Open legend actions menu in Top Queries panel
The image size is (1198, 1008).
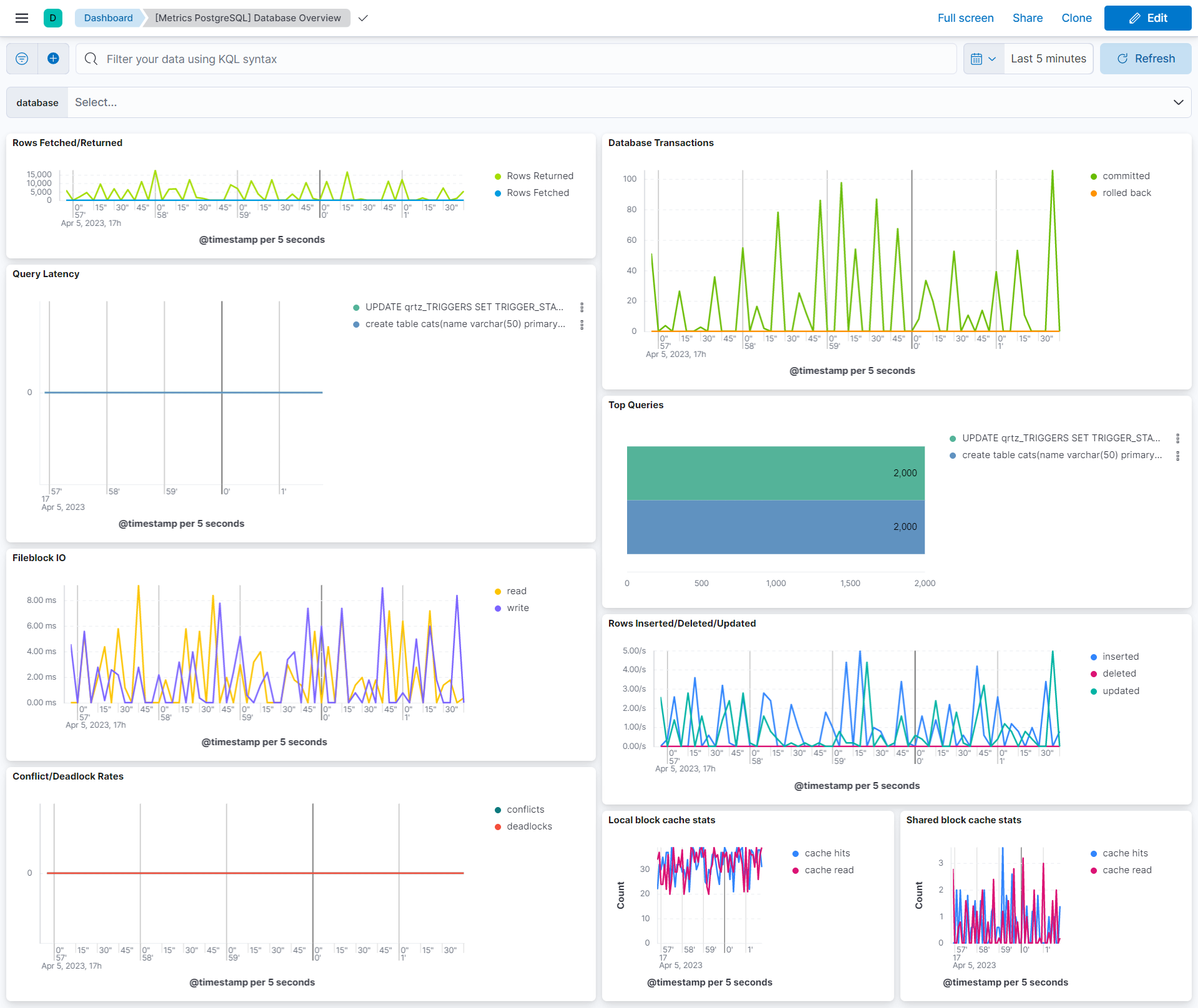pyautogui.click(x=1178, y=438)
